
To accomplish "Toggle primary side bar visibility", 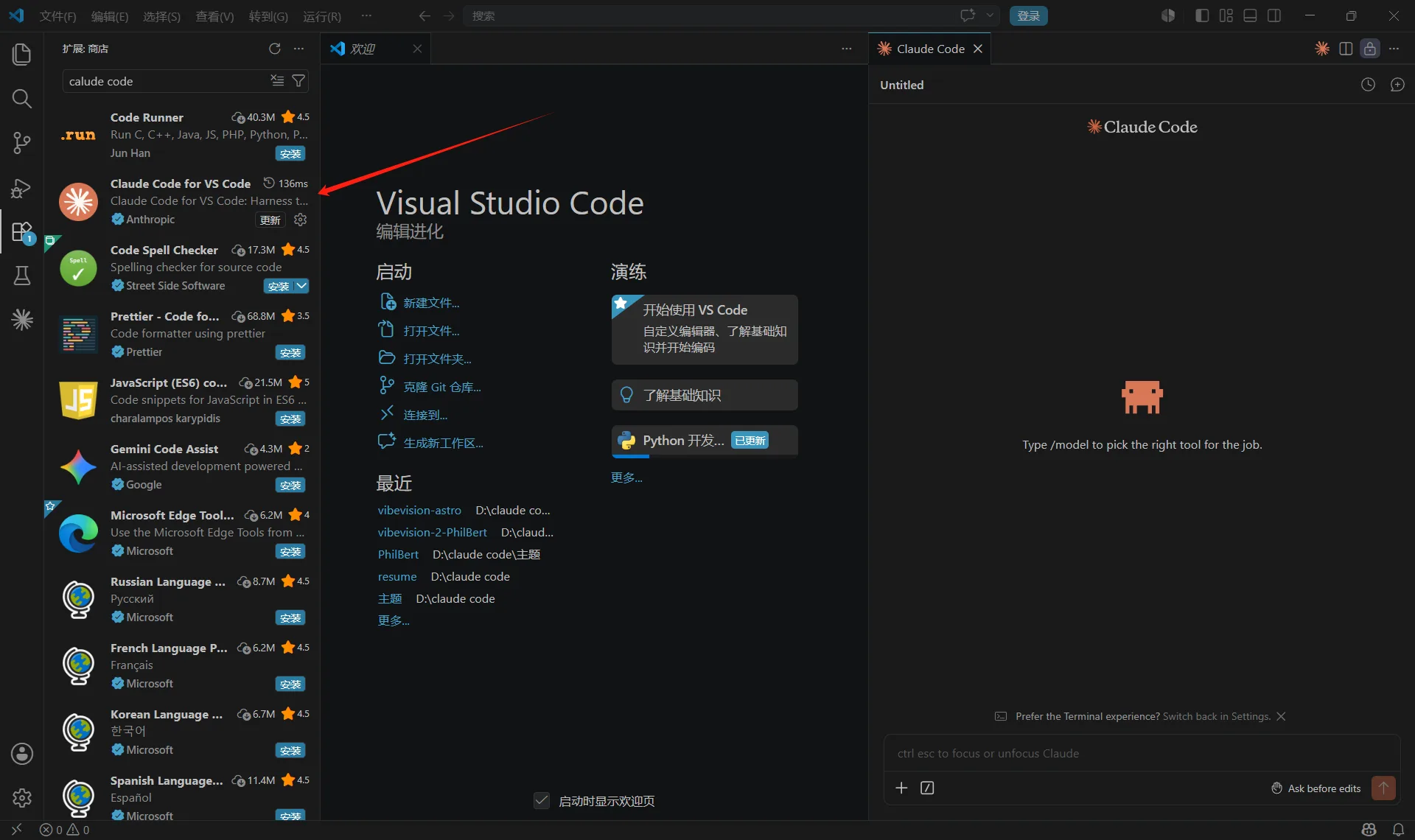I will pos(1202,15).
